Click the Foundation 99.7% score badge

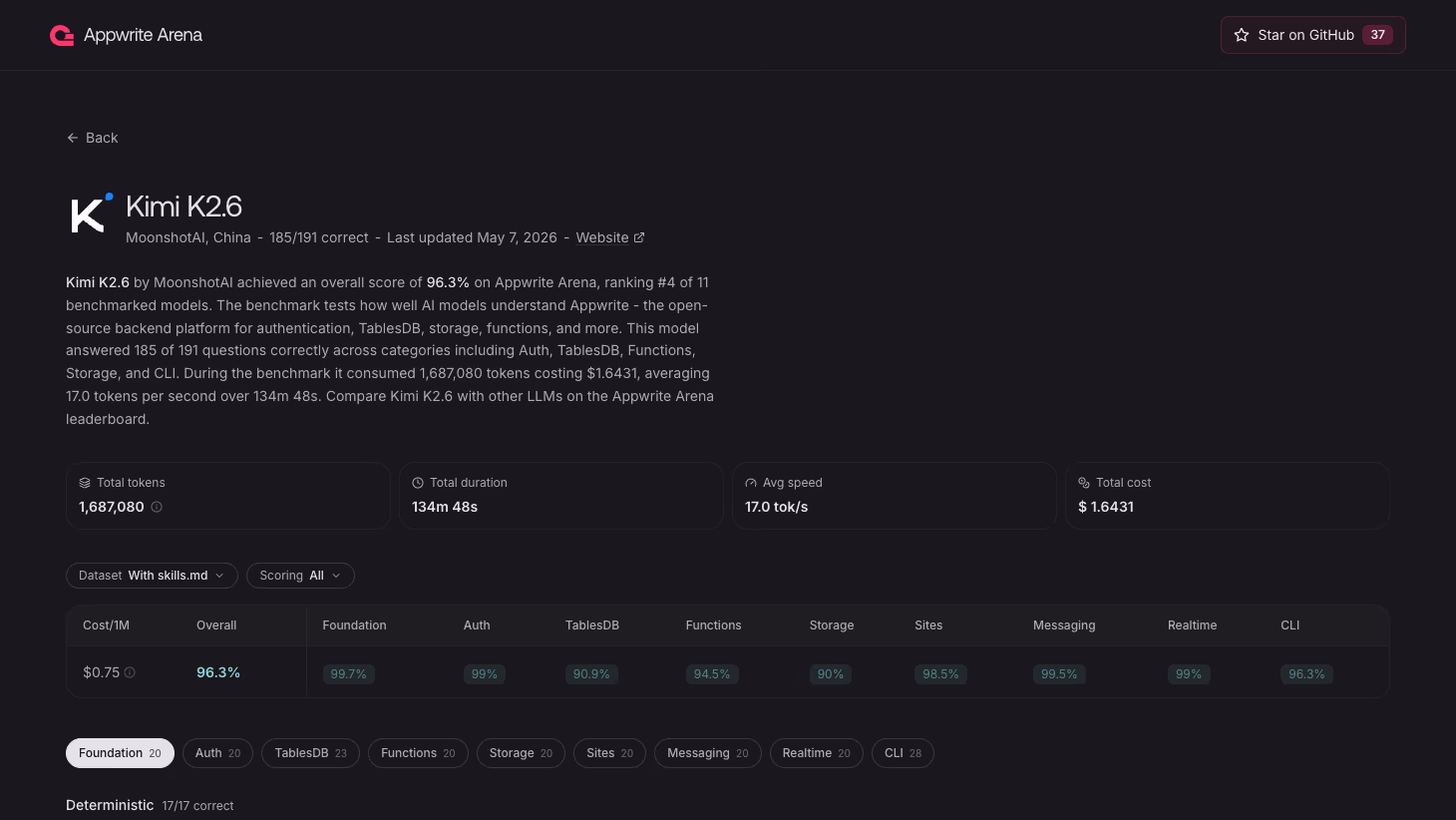coord(348,674)
